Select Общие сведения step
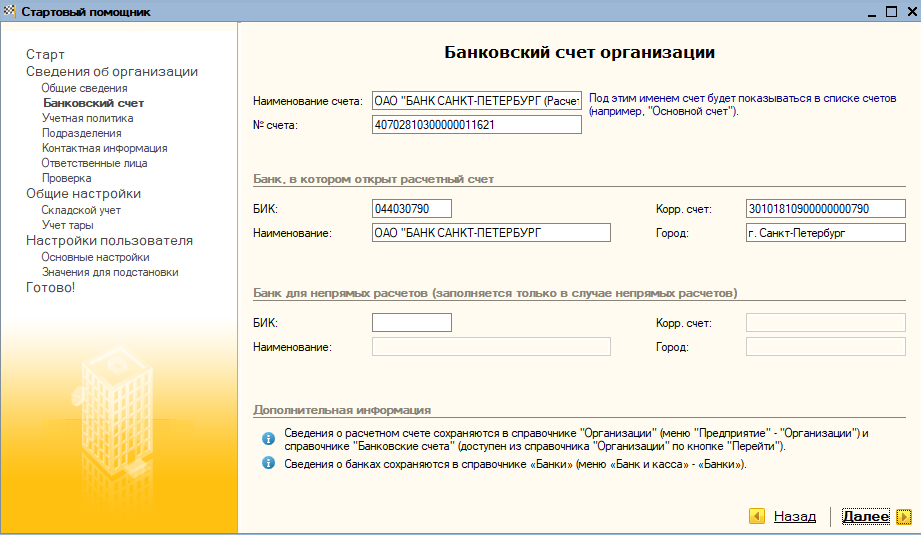Screen dimensions: 921x535 [x=84, y=88]
